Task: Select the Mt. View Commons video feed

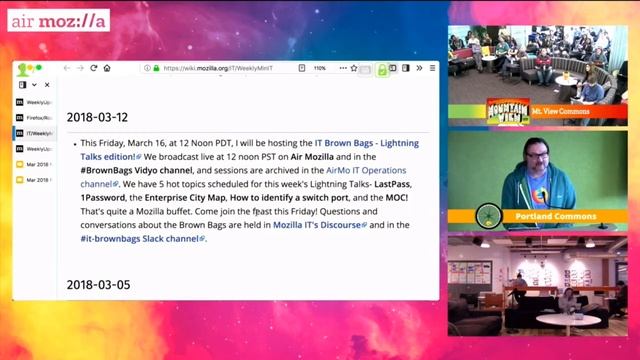Action: 538,76
